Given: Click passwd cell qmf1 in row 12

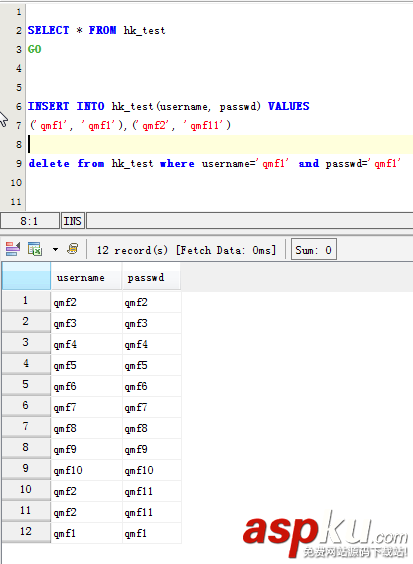Looking at the screenshot, I should tap(151, 533).
